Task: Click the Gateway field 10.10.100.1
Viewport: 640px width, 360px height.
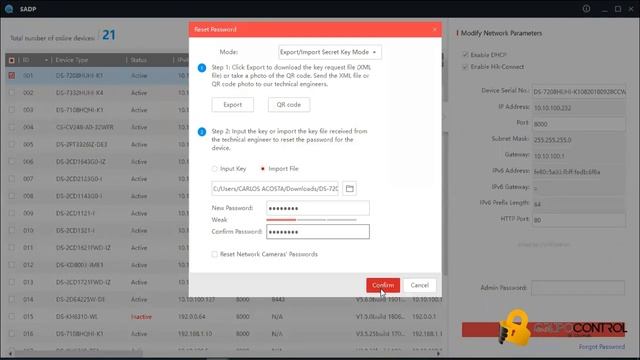Action: click(x=578, y=156)
